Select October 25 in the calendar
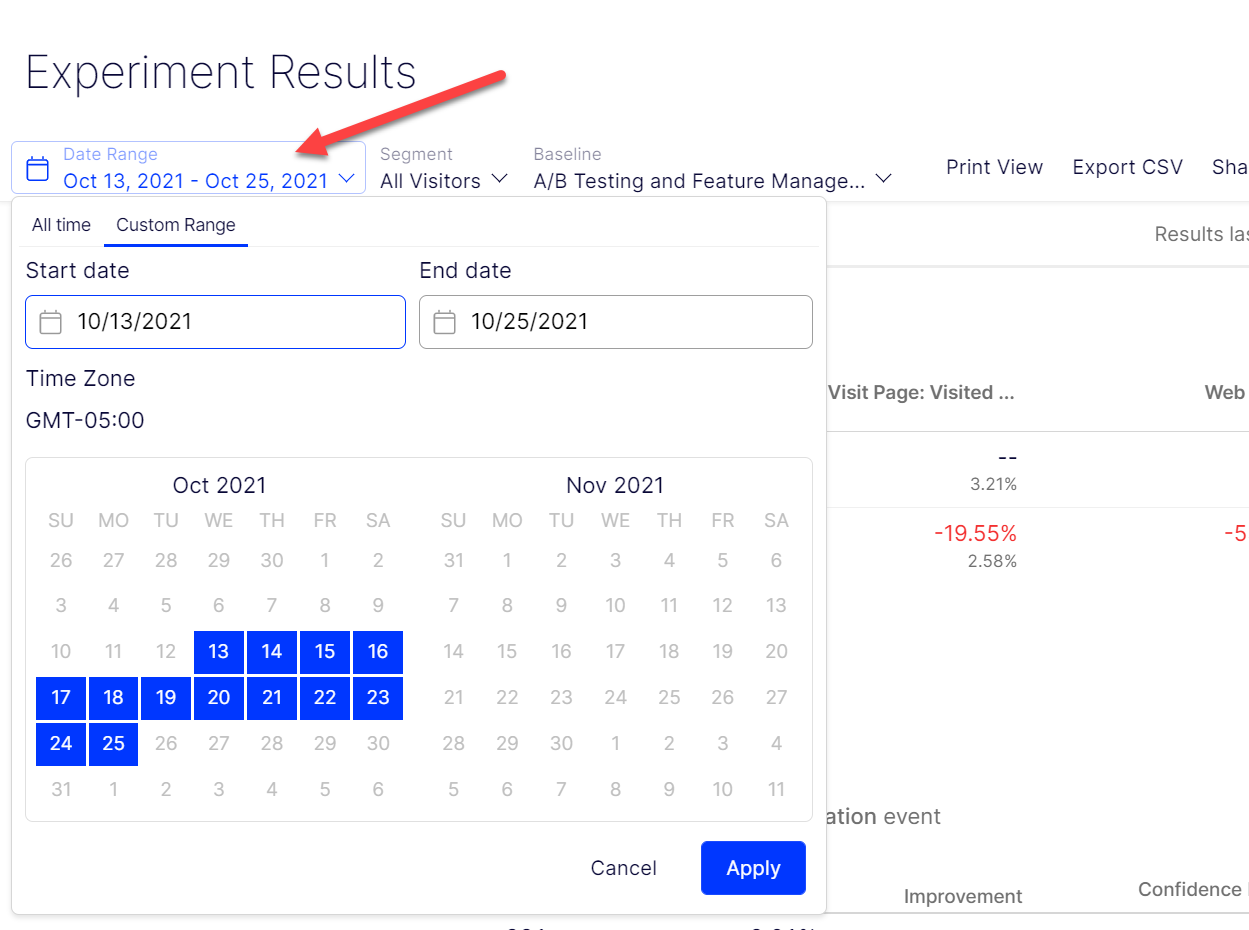Viewport: 1249px width, 930px height. pyautogui.click(x=113, y=744)
